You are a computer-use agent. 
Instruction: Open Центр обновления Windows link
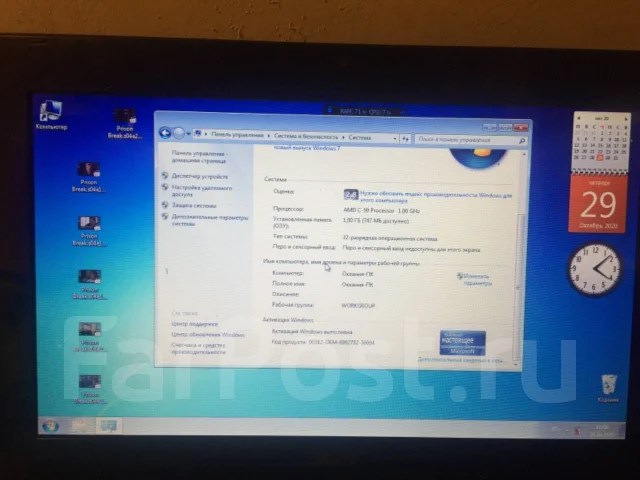point(208,334)
